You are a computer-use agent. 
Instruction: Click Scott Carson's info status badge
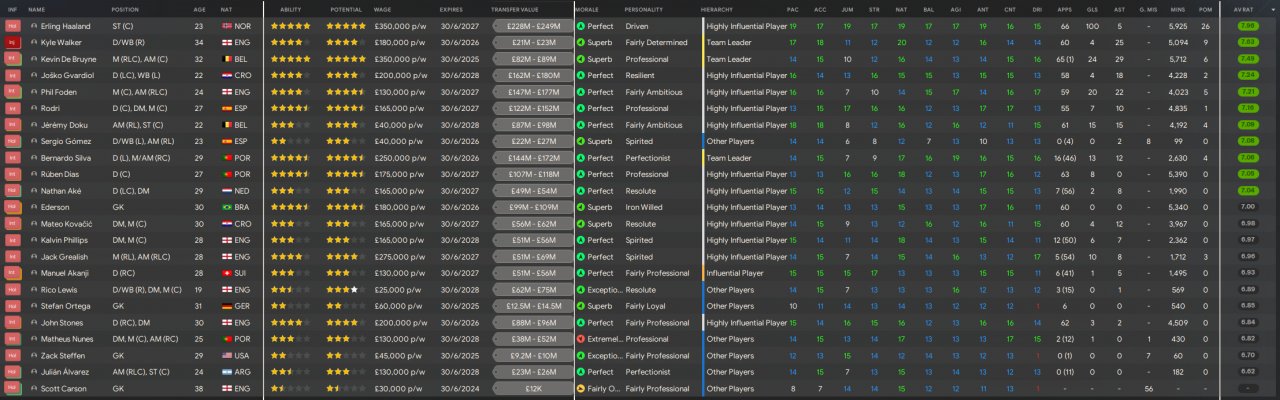13,389
